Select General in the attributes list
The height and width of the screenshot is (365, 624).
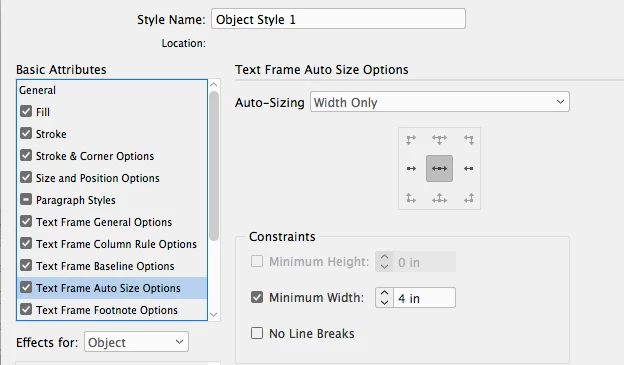pos(37,90)
